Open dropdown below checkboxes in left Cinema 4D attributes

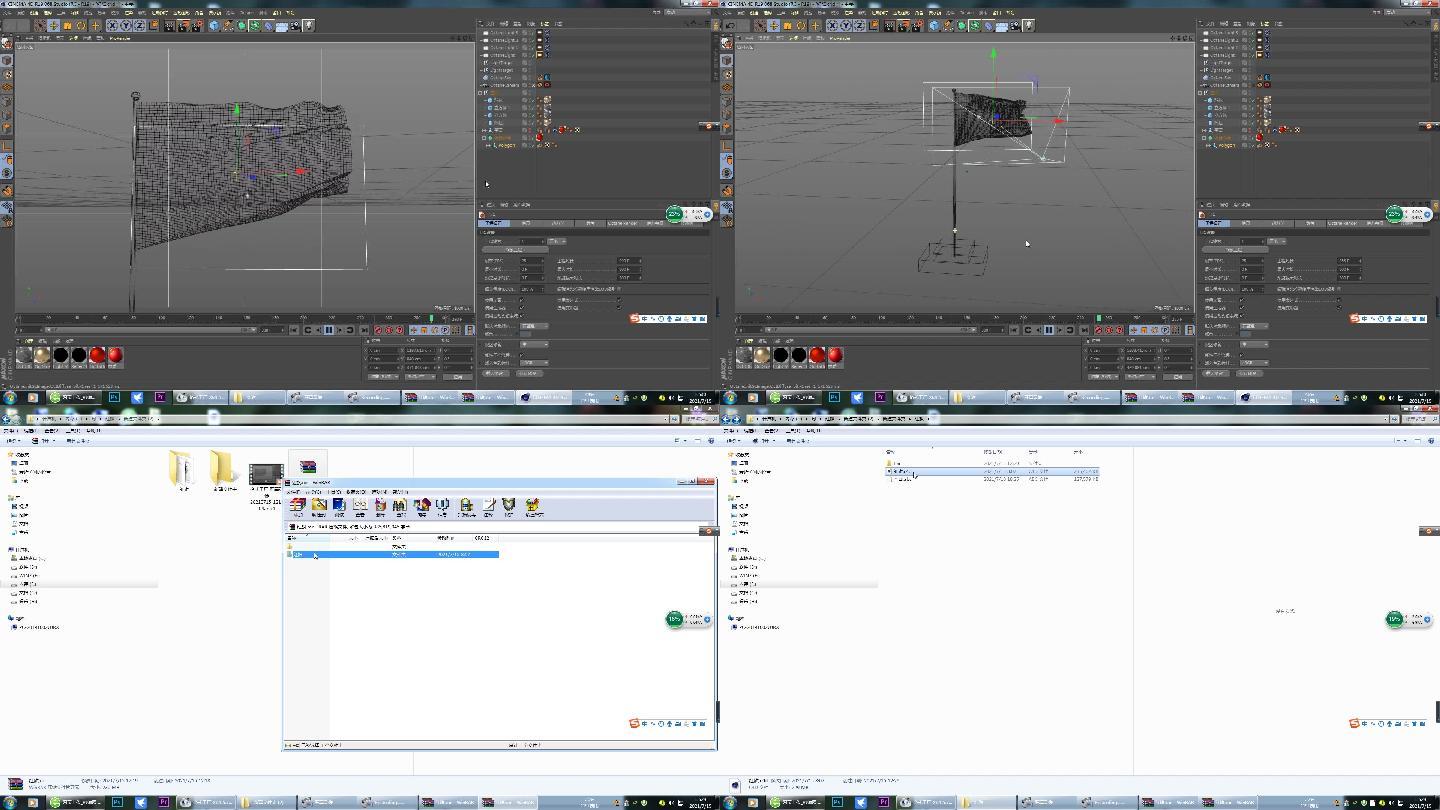click(x=534, y=326)
